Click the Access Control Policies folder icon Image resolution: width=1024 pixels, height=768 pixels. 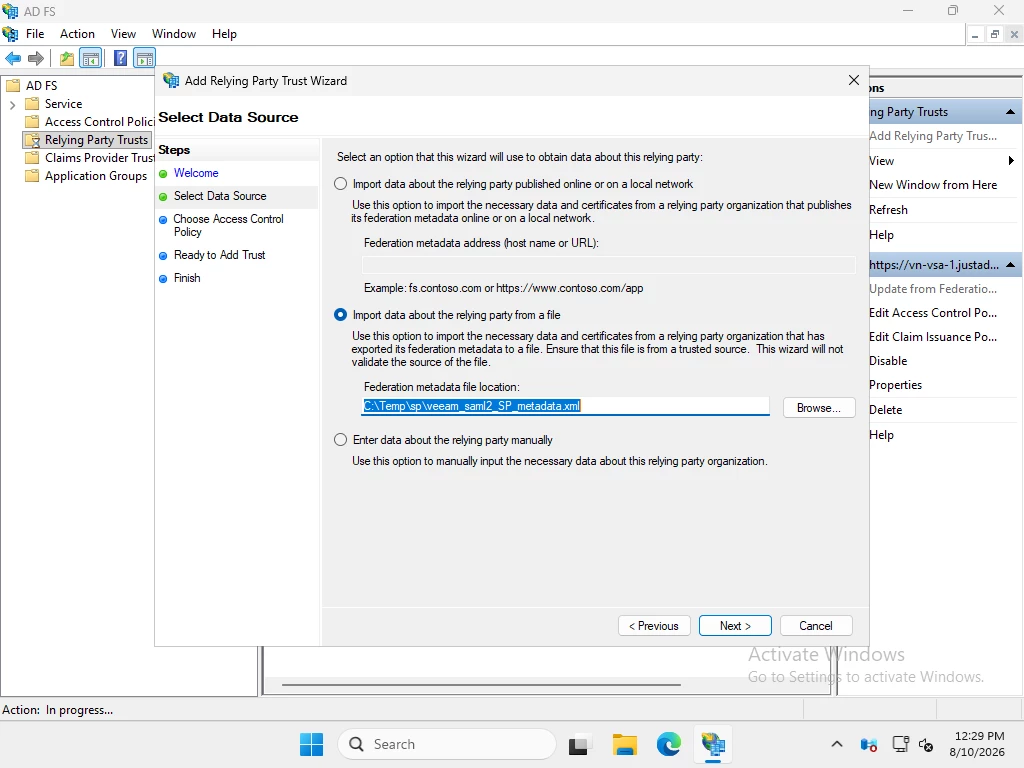click(x=32, y=121)
